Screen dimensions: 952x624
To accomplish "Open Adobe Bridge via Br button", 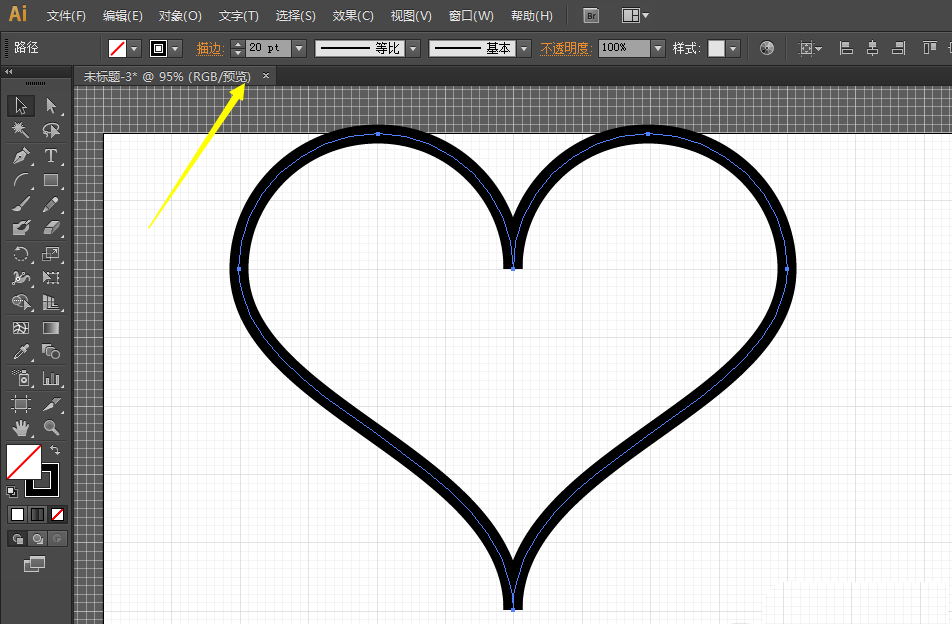I will click(591, 16).
